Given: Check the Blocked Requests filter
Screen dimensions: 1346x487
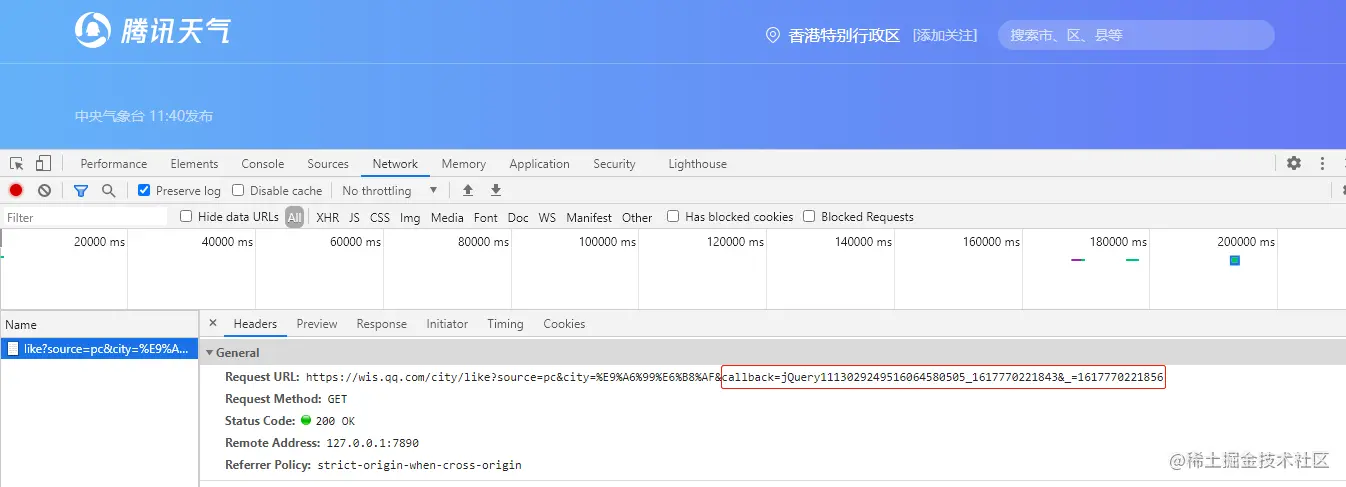Looking at the screenshot, I should (809, 216).
